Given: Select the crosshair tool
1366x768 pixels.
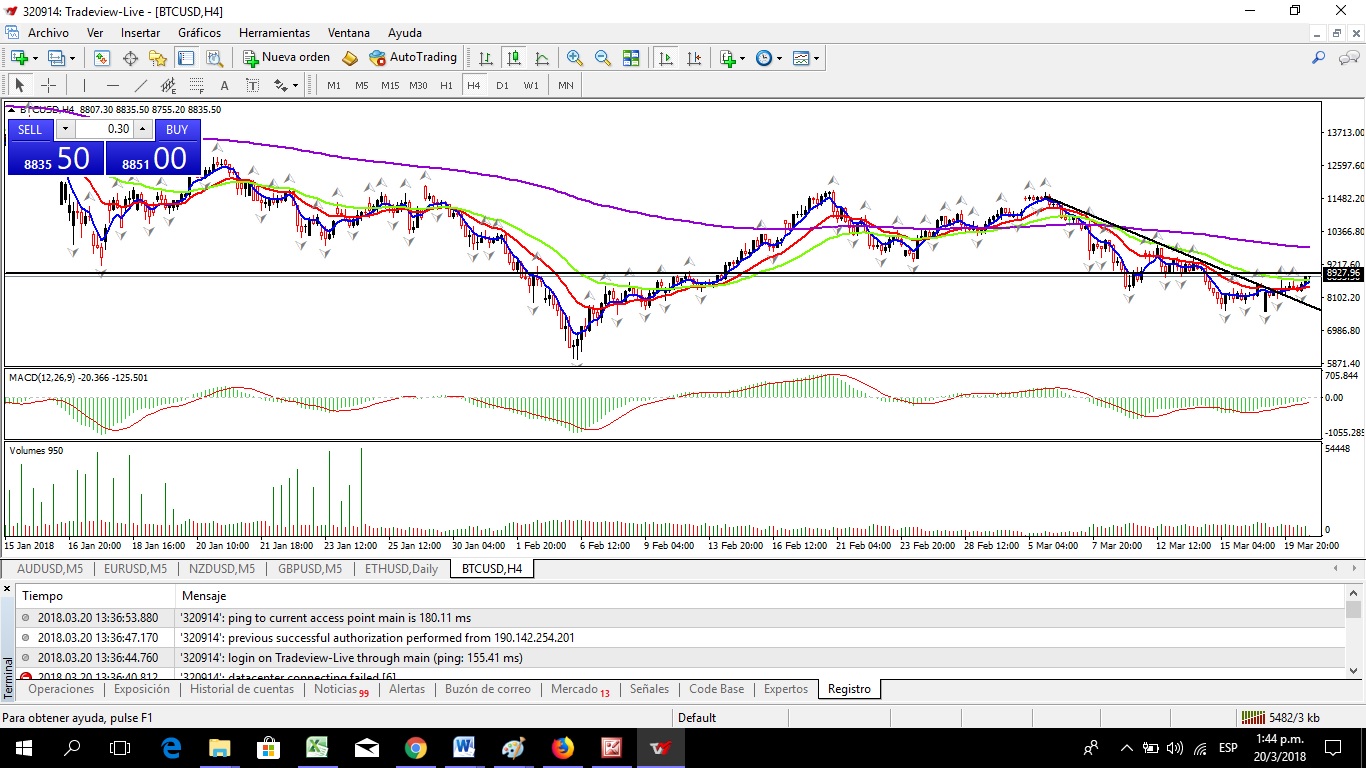Looking at the screenshot, I should pos(48,85).
